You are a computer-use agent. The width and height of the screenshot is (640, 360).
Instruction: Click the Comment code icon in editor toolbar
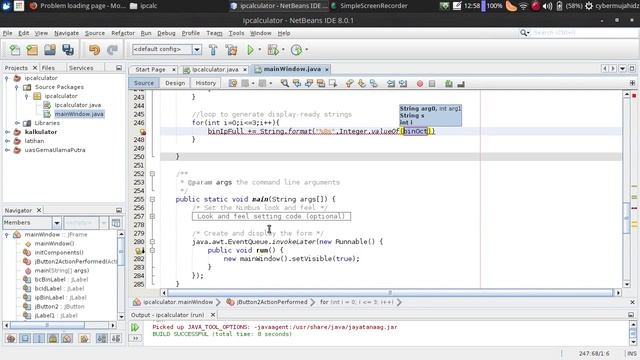(449, 84)
